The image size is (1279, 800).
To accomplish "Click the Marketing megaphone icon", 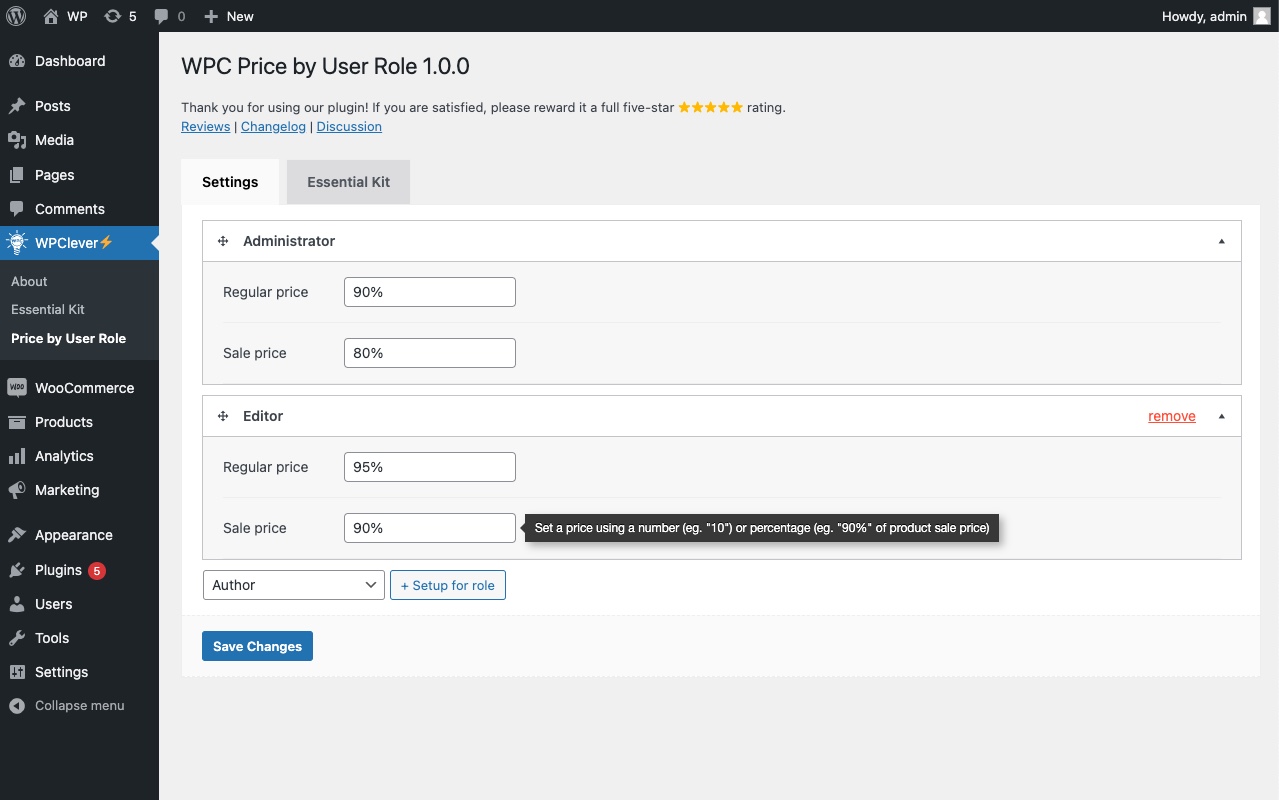I will coord(17,490).
